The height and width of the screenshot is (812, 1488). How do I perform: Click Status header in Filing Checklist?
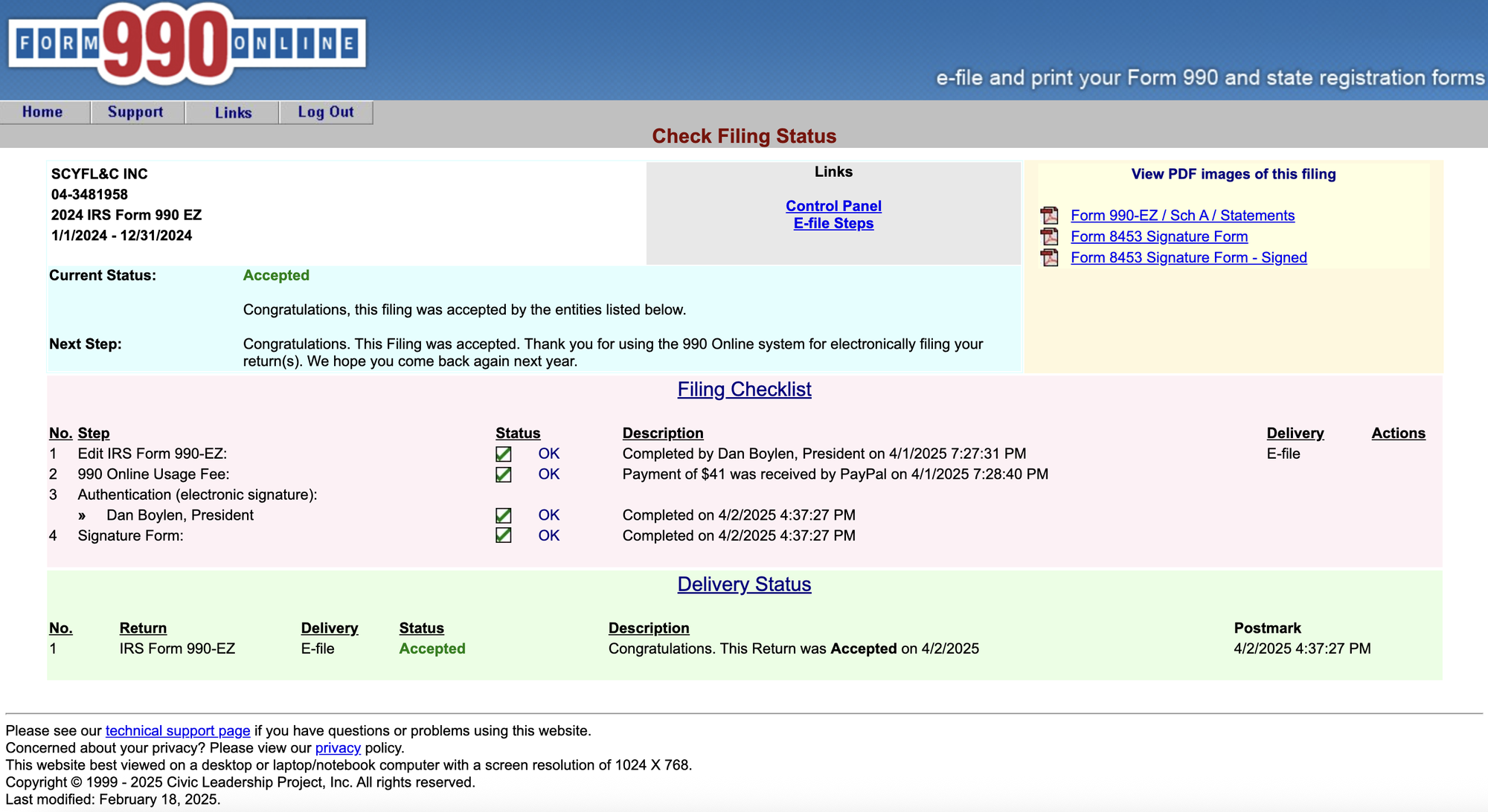518,433
